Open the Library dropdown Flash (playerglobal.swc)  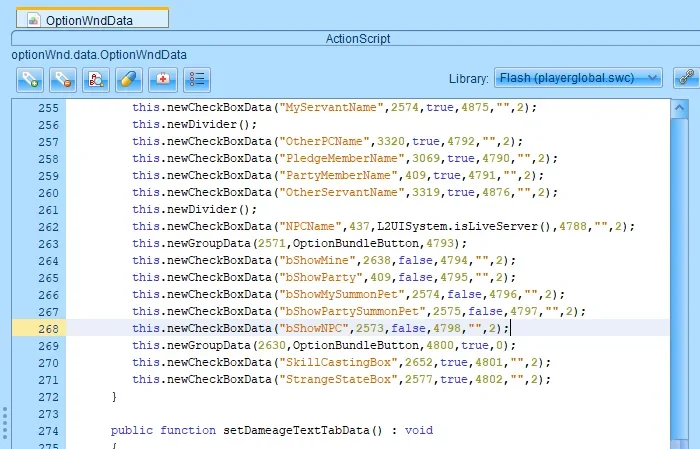coord(578,78)
